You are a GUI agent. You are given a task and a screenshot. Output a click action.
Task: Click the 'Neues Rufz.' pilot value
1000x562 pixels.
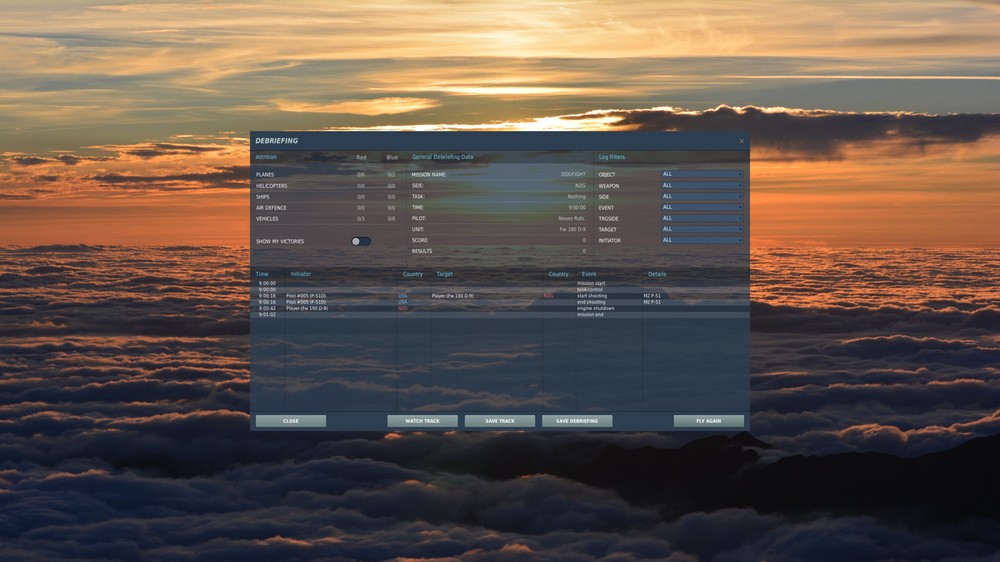pos(572,218)
